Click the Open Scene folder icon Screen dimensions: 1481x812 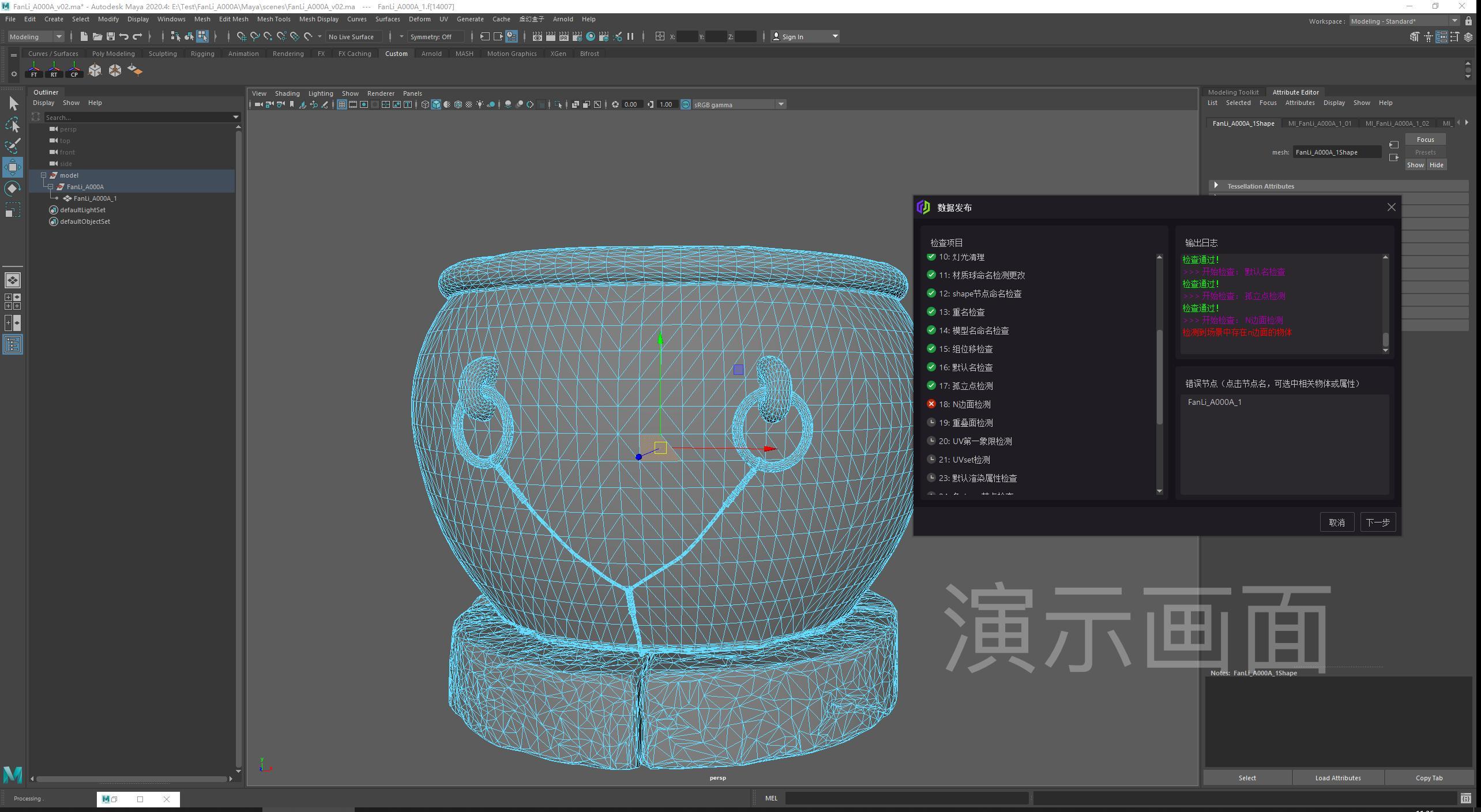click(x=97, y=36)
